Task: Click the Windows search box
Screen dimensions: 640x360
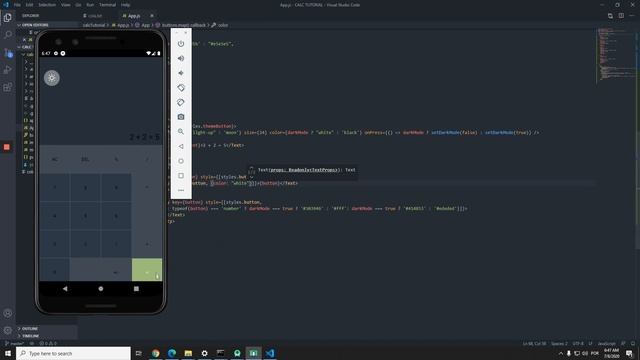Action: pyautogui.click(x=73, y=353)
